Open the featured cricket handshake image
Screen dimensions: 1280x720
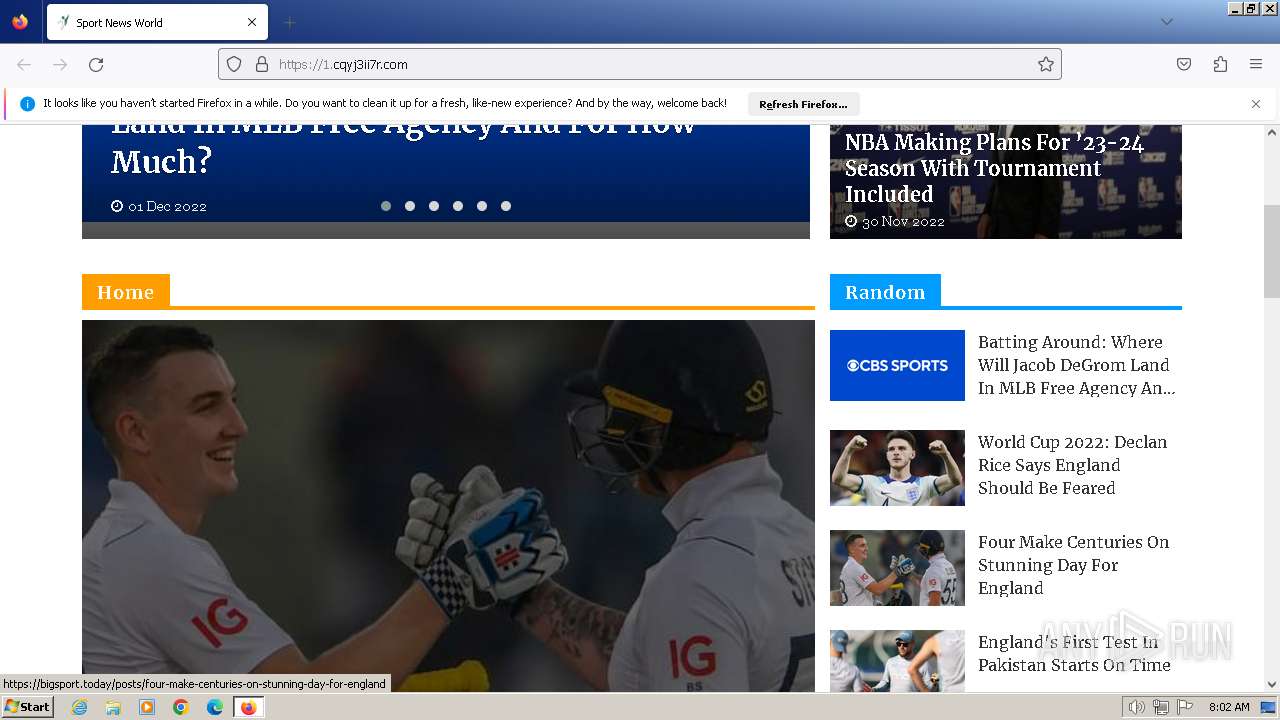pyautogui.click(x=448, y=506)
